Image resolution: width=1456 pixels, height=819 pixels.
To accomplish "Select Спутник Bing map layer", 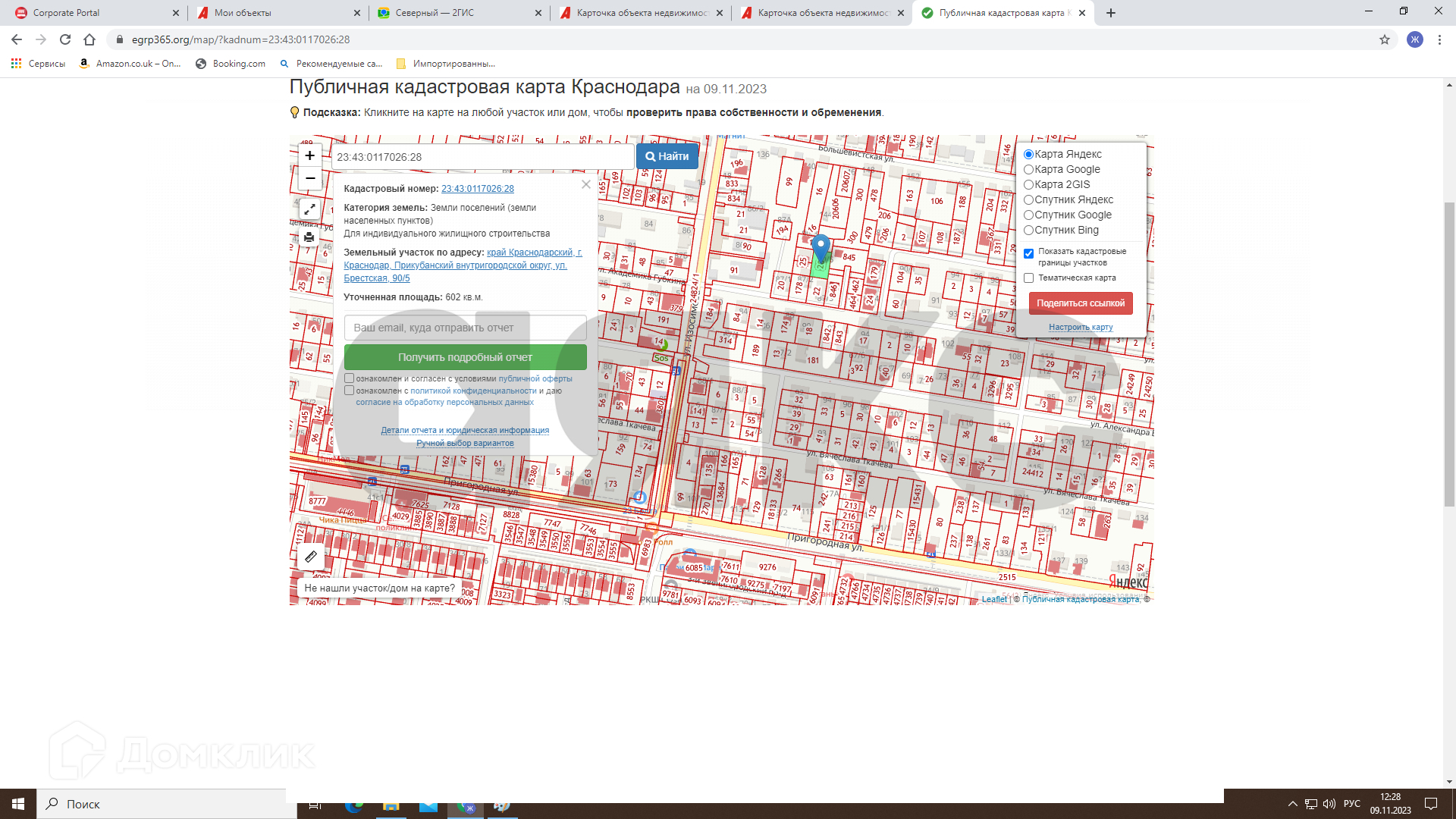I will (1029, 231).
